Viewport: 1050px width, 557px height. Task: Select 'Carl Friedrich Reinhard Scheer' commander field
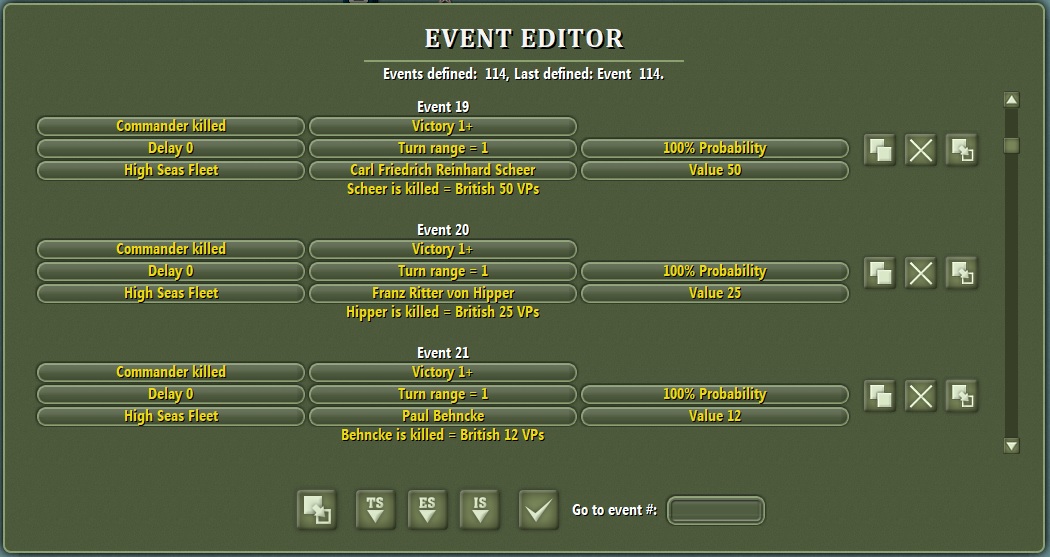pos(443,171)
